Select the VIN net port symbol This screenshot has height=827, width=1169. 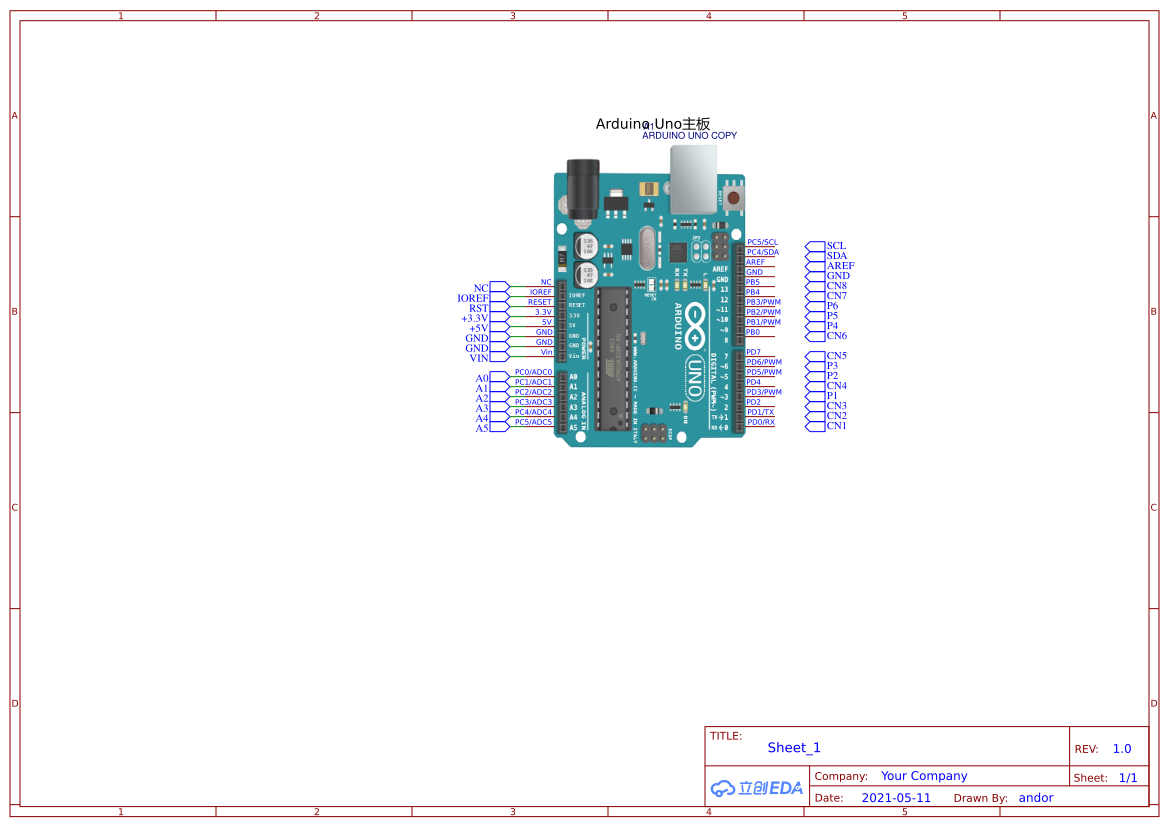point(500,357)
